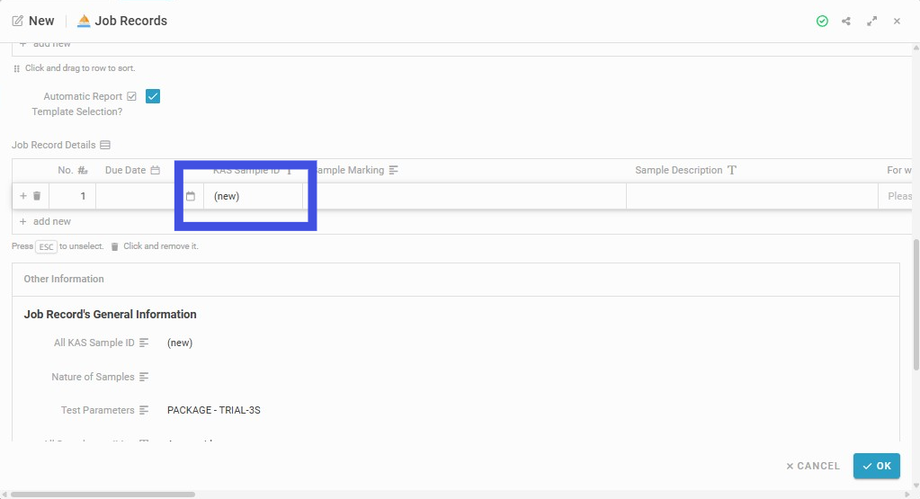Click the number icon in No. column header
Viewport: 920px width, 499px height.
click(83, 170)
